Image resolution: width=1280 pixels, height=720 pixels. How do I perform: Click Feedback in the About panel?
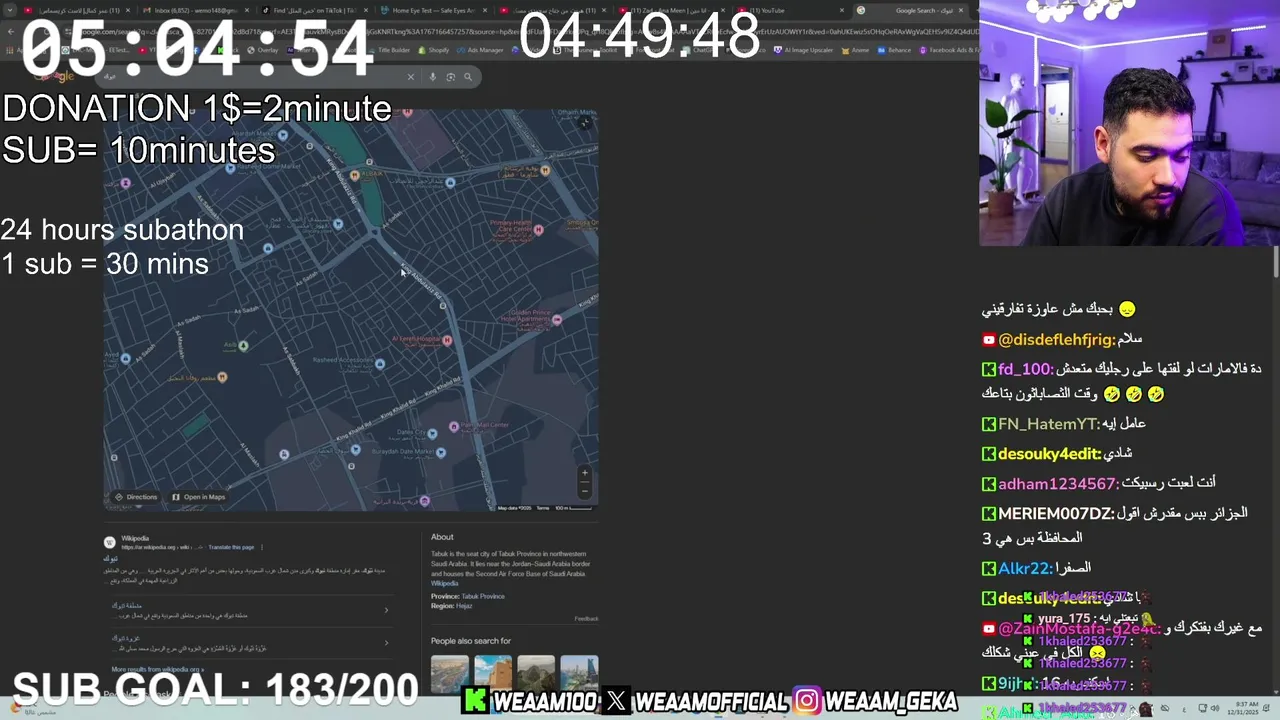point(586,618)
